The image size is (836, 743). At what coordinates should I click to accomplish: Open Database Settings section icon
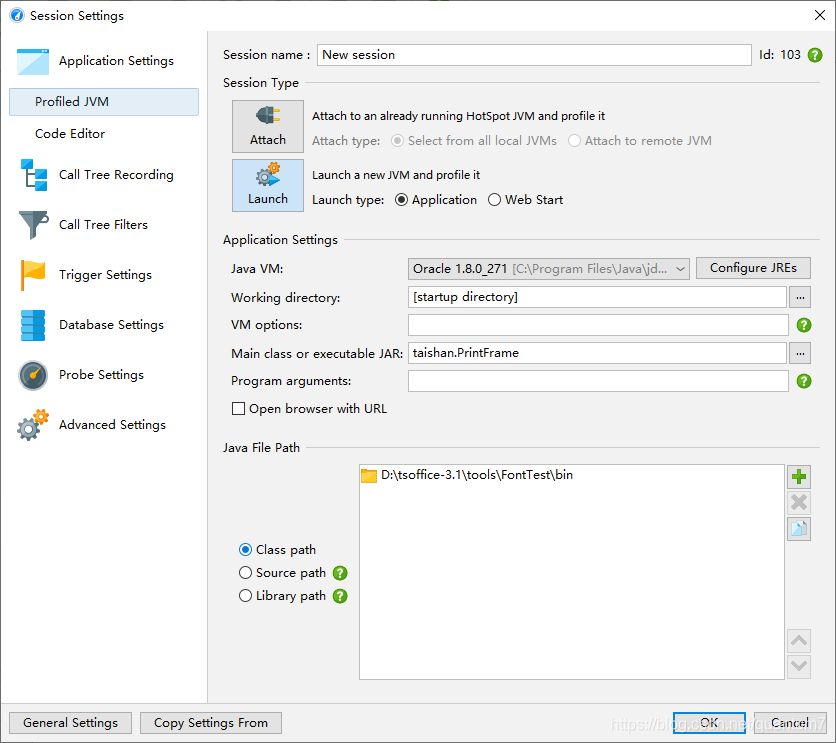pos(33,325)
